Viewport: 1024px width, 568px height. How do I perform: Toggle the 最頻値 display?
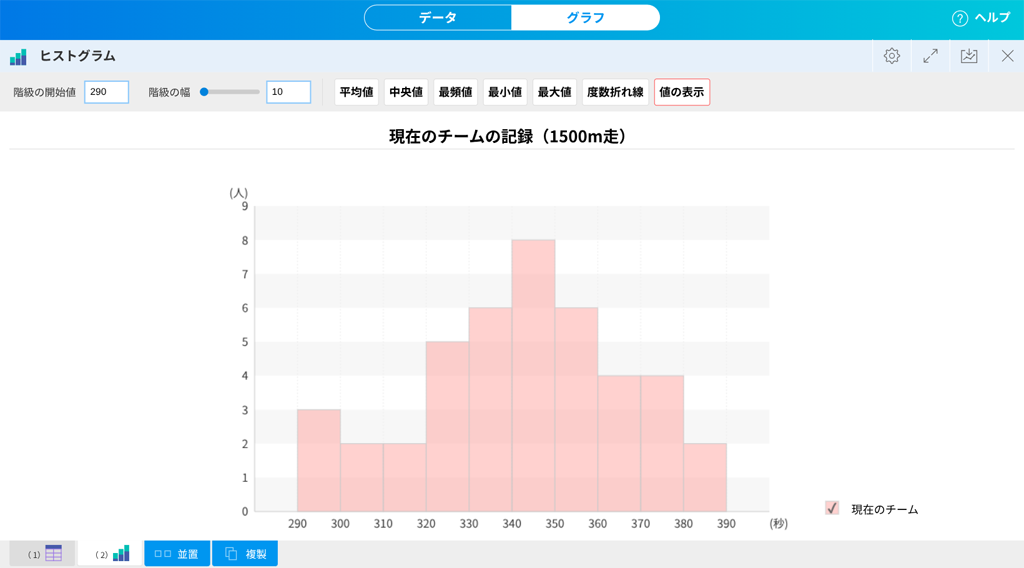(455, 92)
